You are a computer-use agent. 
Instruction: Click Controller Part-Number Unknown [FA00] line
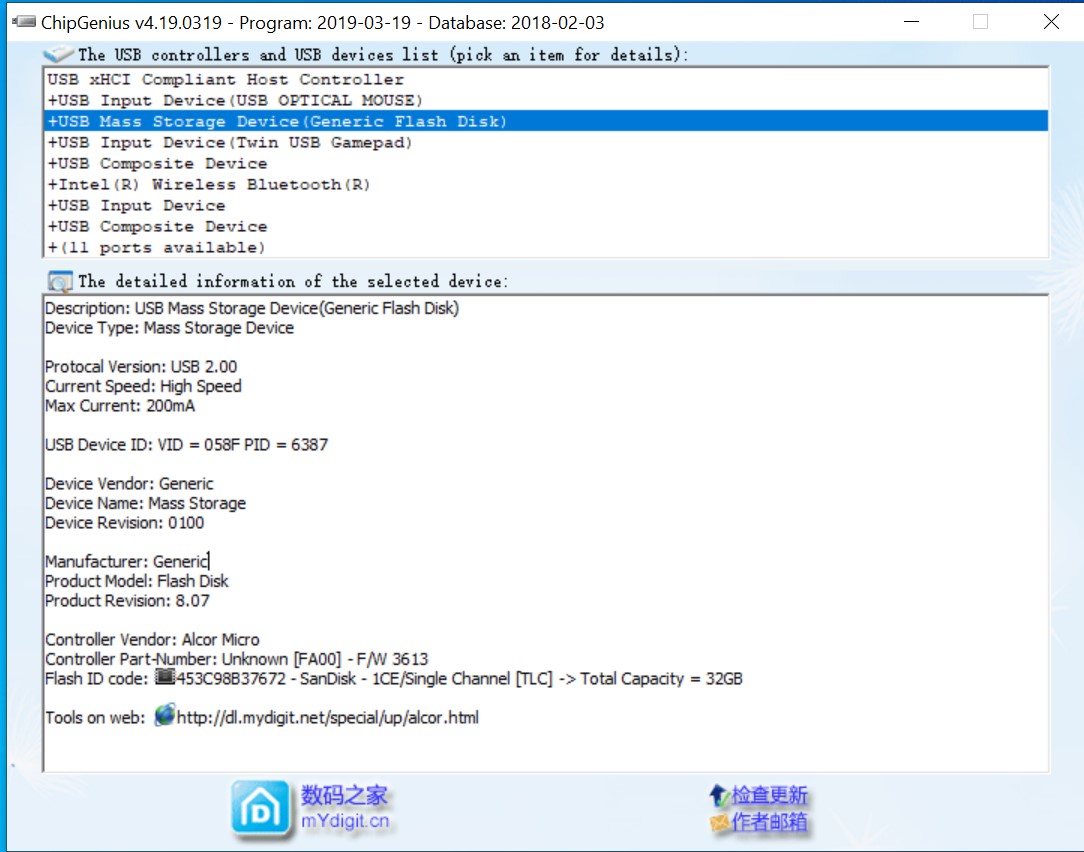coord(236,658)
